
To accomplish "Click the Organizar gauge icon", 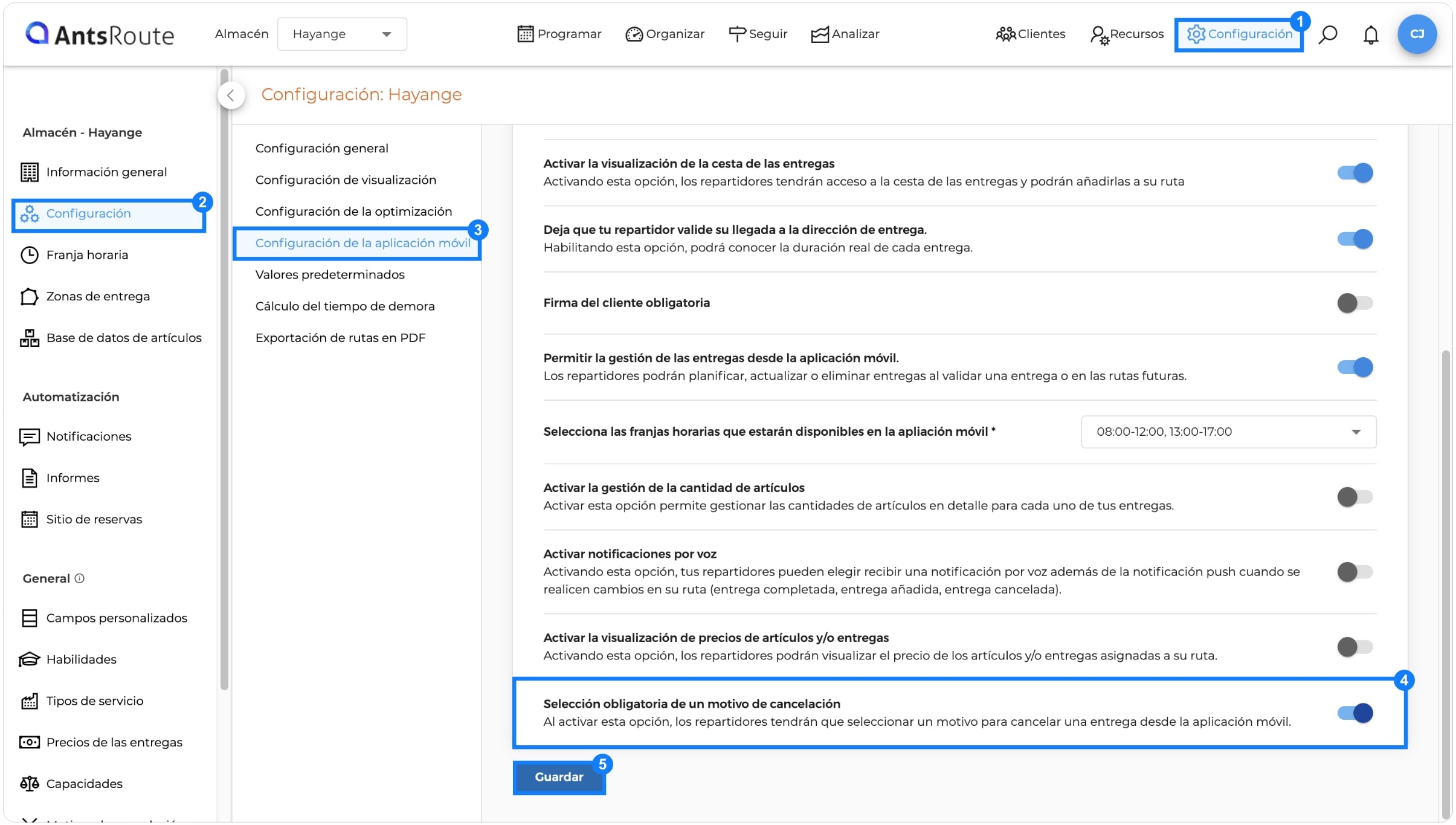I will point(634,34).
